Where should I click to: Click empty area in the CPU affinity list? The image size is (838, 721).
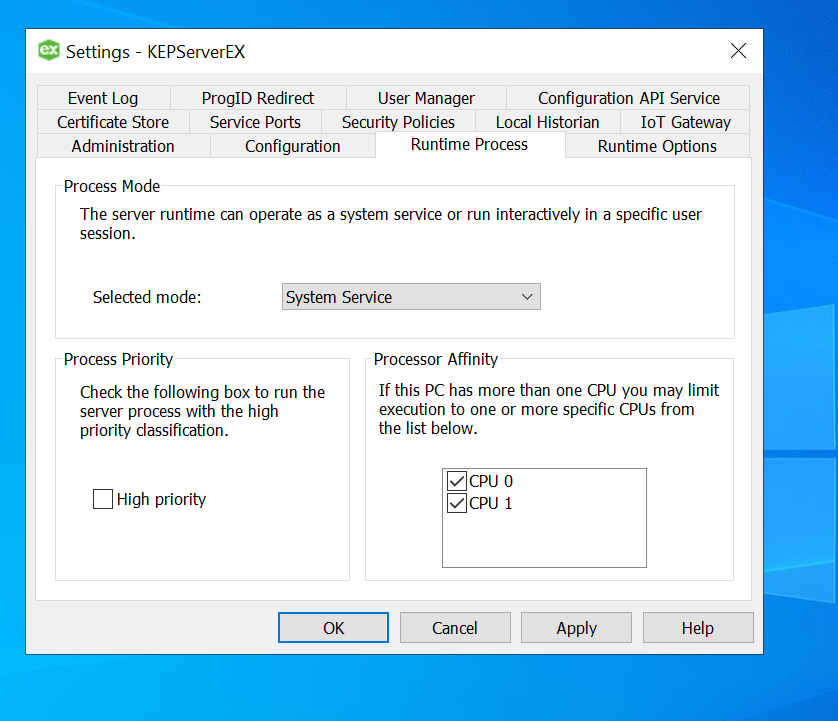544,543
